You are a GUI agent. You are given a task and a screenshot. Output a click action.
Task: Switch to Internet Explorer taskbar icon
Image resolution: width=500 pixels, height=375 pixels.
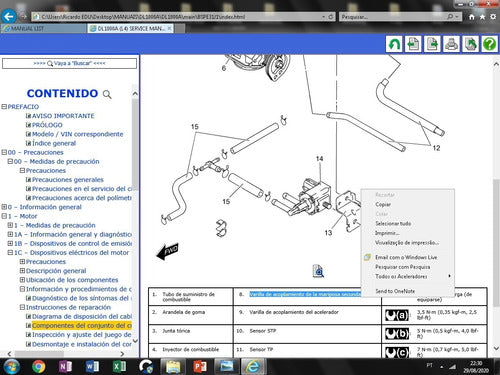pos(253,366)
